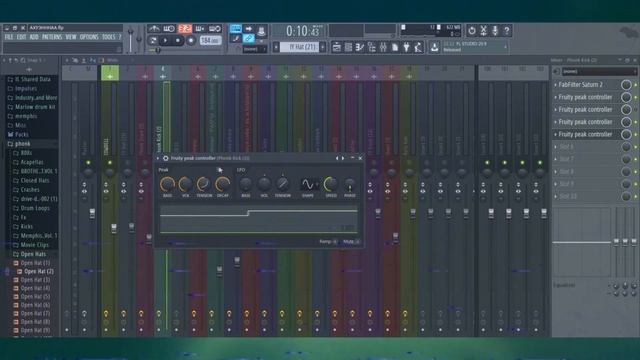Toggle the last Fruity peak controller enable knob
640x360 pixels.
coord(626,134)
